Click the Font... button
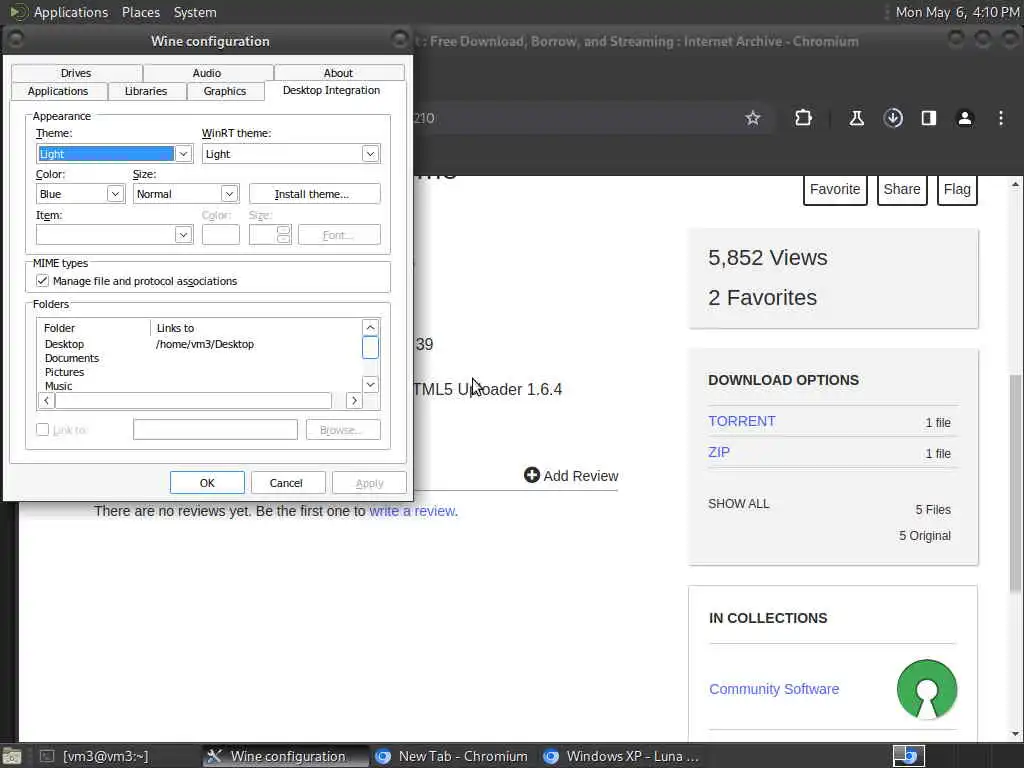 click(x=339, y=235)
